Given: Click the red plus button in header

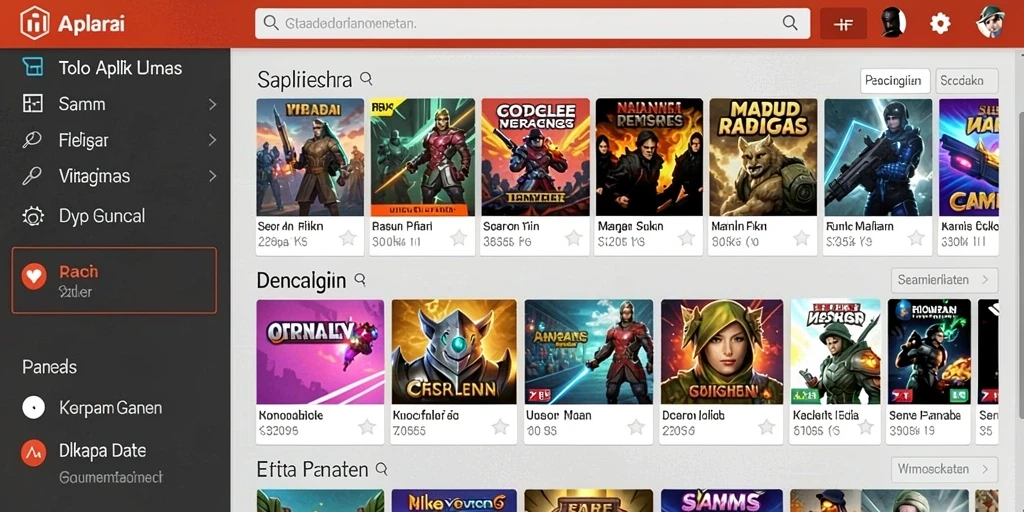Looking at the screenshot, I should coord(843,24).
